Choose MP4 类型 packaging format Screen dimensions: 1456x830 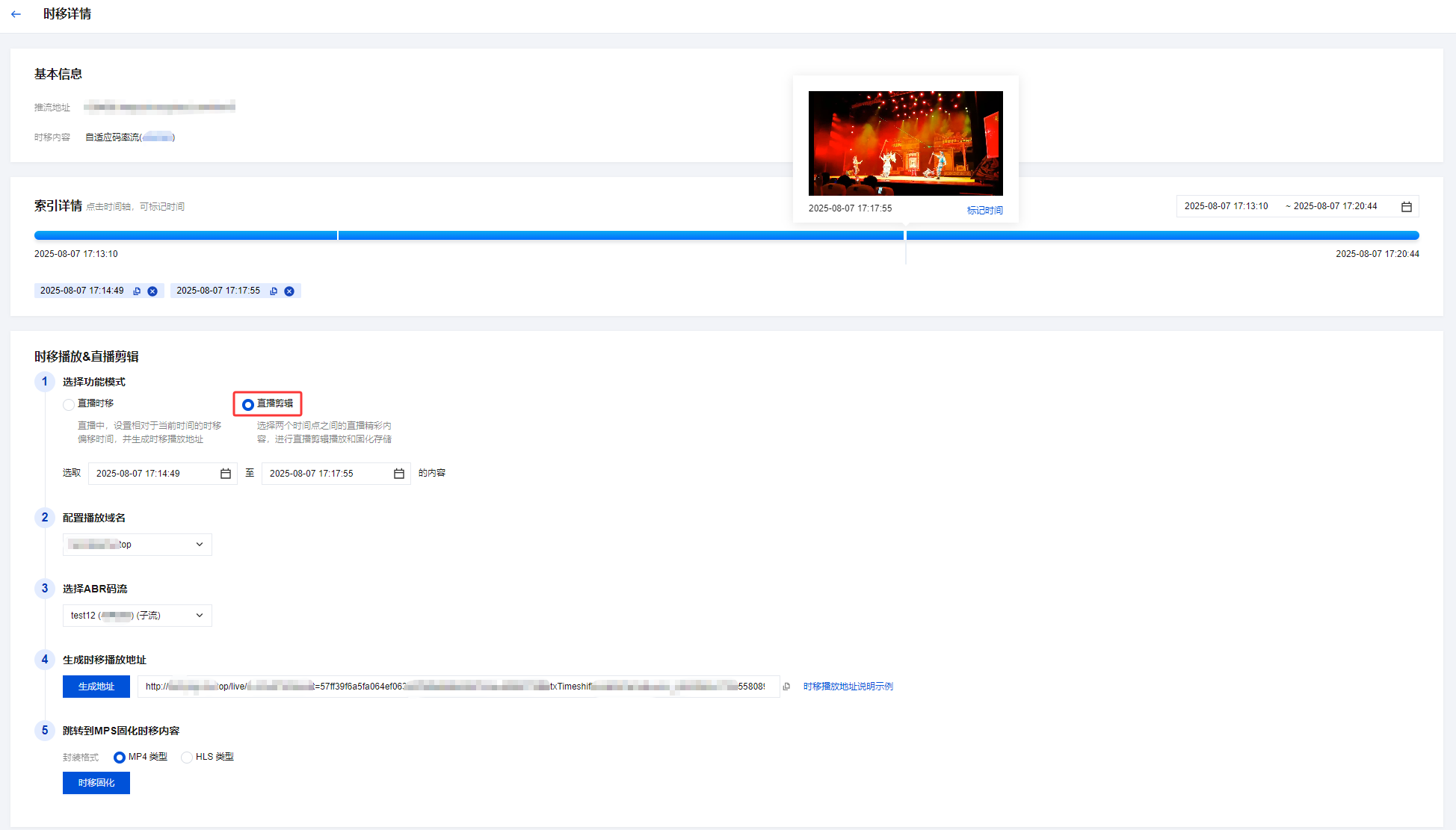120,758
